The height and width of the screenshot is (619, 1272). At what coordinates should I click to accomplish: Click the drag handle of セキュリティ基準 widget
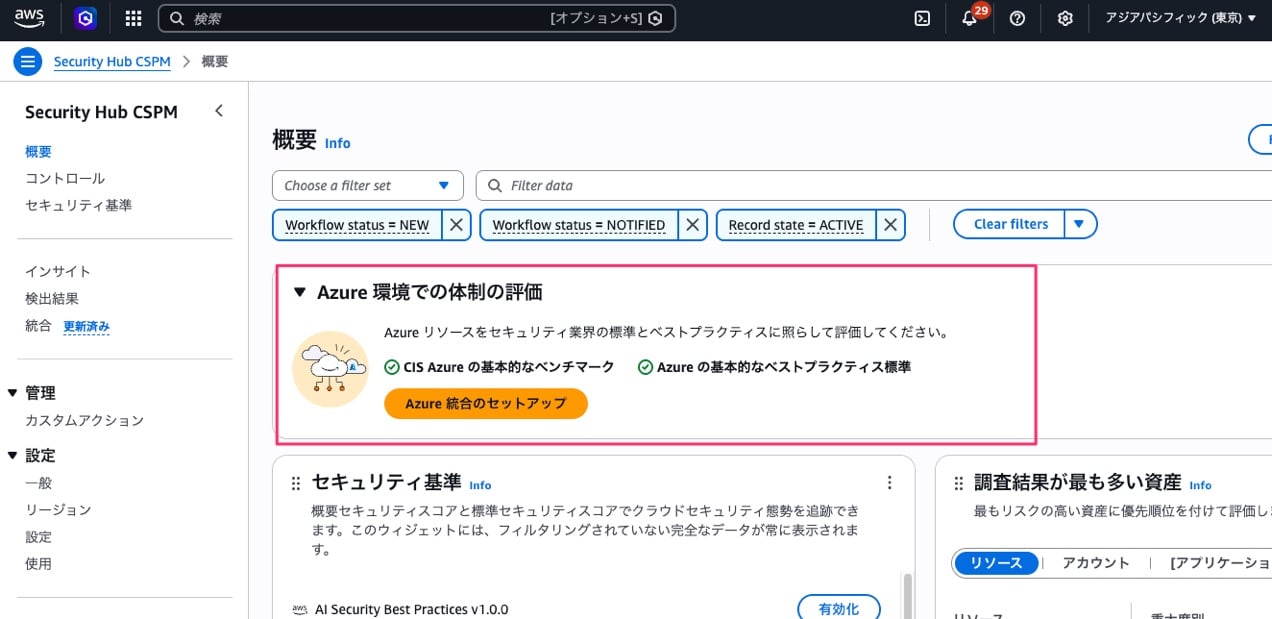[x=295, y=484]
